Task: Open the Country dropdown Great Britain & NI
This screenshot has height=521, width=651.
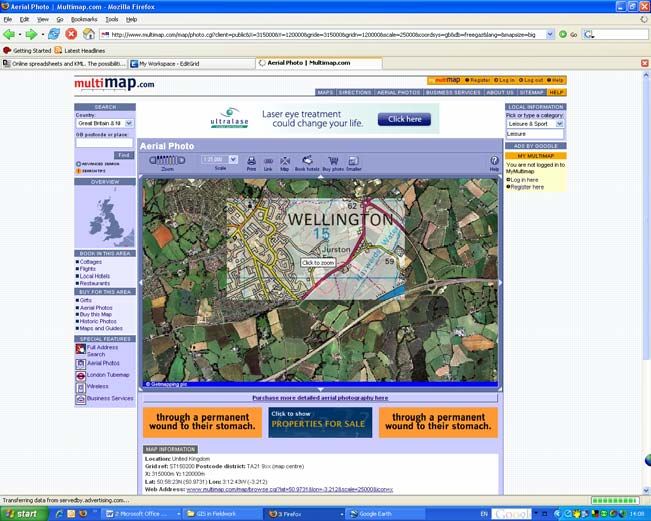Action: [x=105, y=123]
